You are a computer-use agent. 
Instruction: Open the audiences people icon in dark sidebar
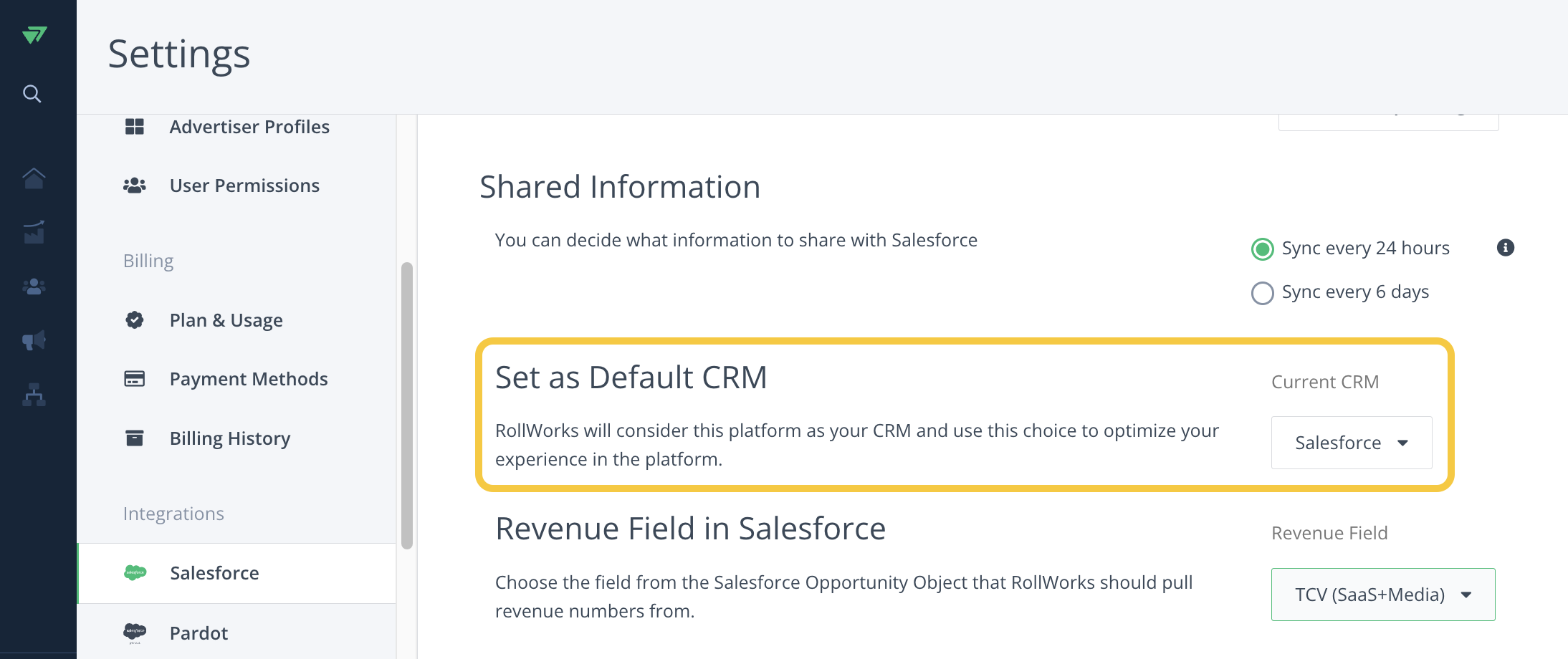[34, 287]
